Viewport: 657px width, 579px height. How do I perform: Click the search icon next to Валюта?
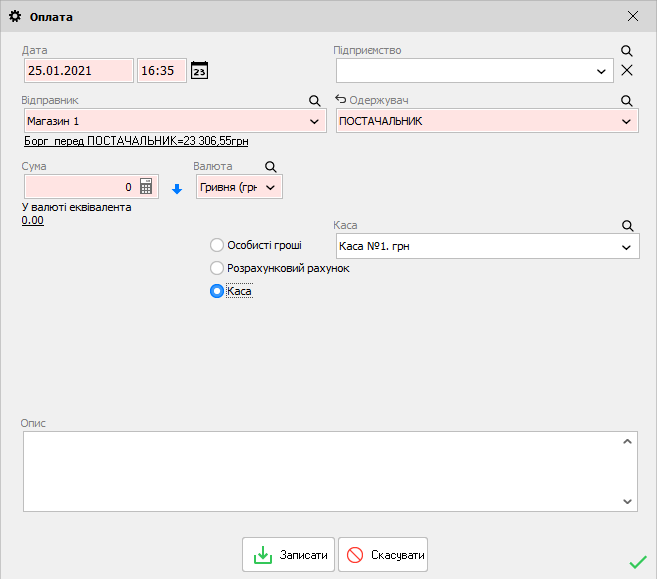[x=270, y=167]
